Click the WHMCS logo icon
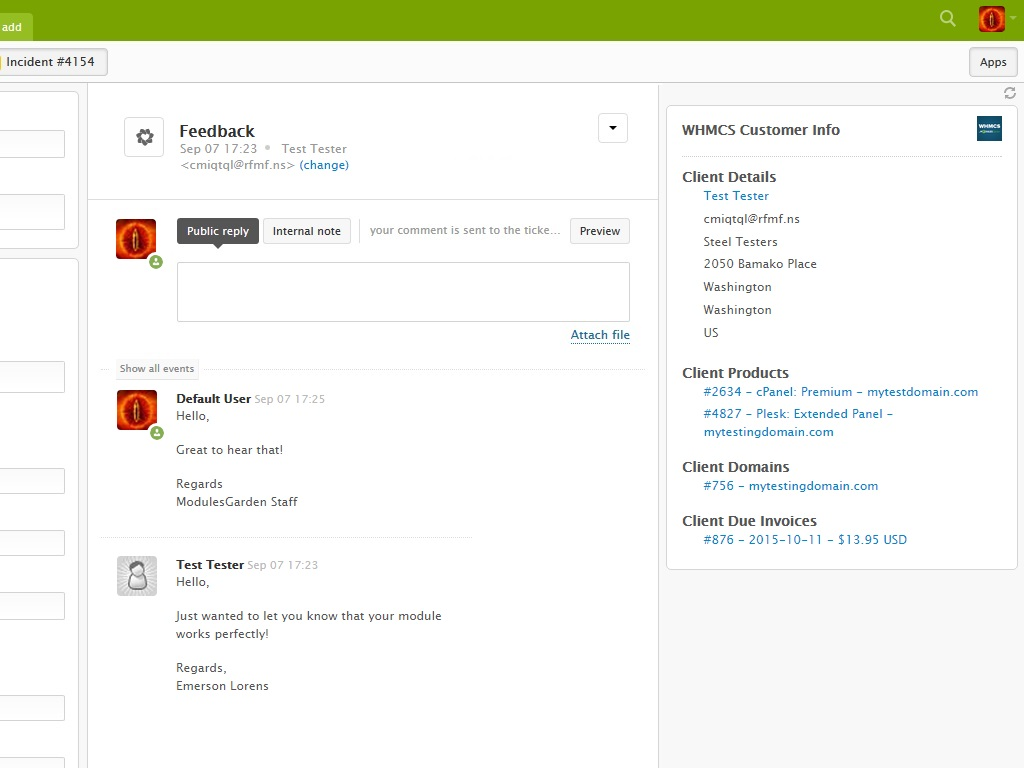 tap(989, 129)
